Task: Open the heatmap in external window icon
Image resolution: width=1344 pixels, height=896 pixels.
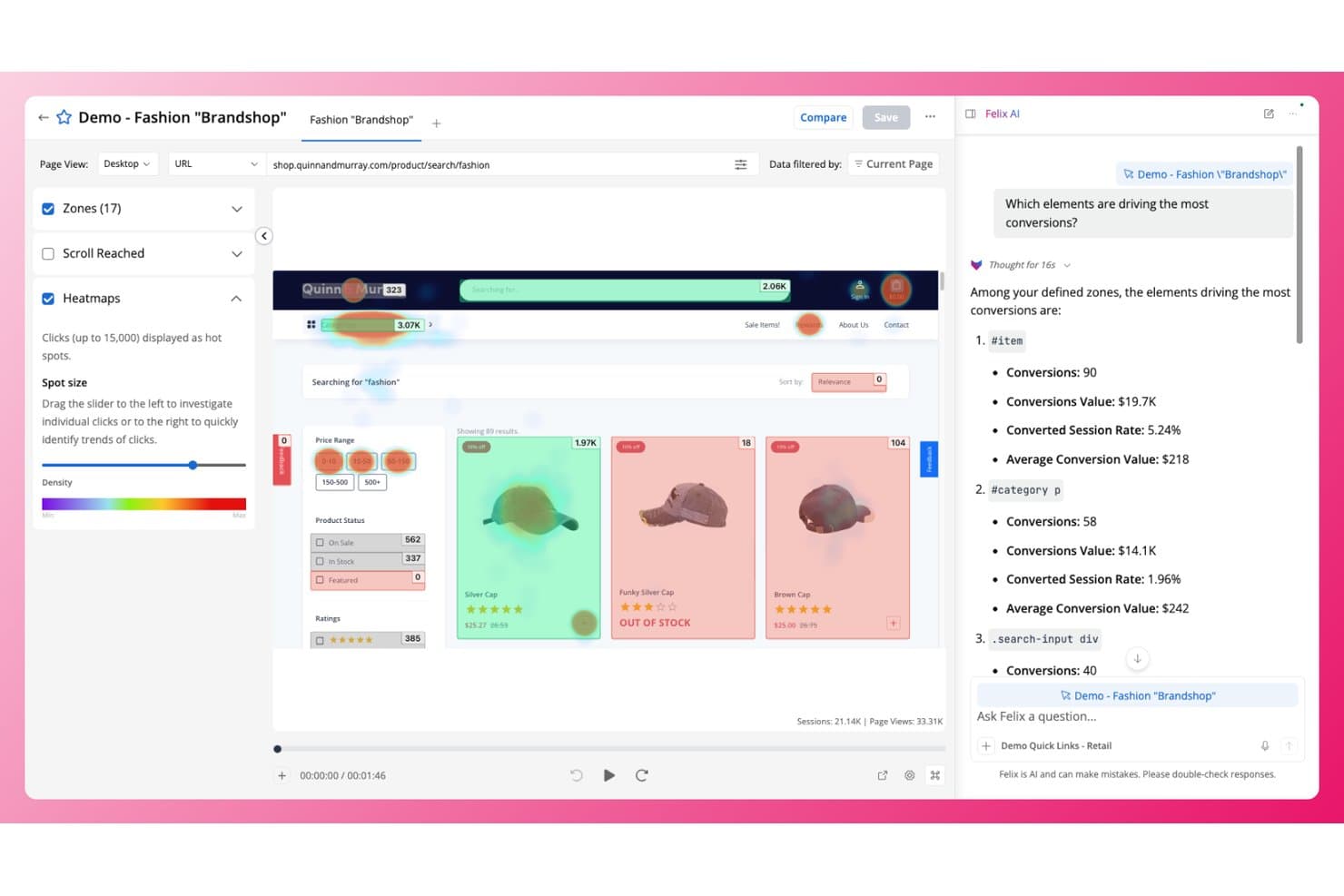Action: click(882, 775)
